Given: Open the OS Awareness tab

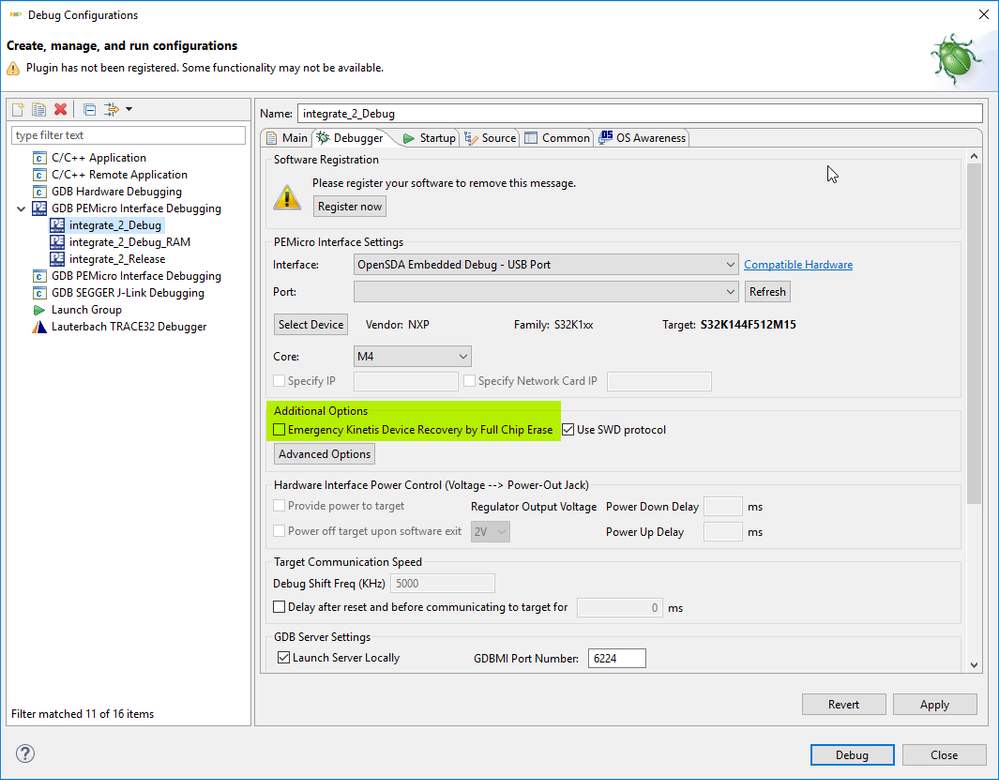Looking at the screenshot, I should 642,138.
